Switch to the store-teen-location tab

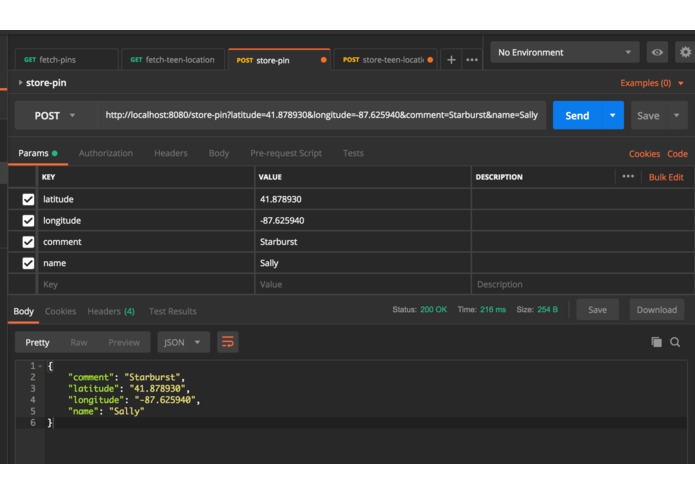386,60
